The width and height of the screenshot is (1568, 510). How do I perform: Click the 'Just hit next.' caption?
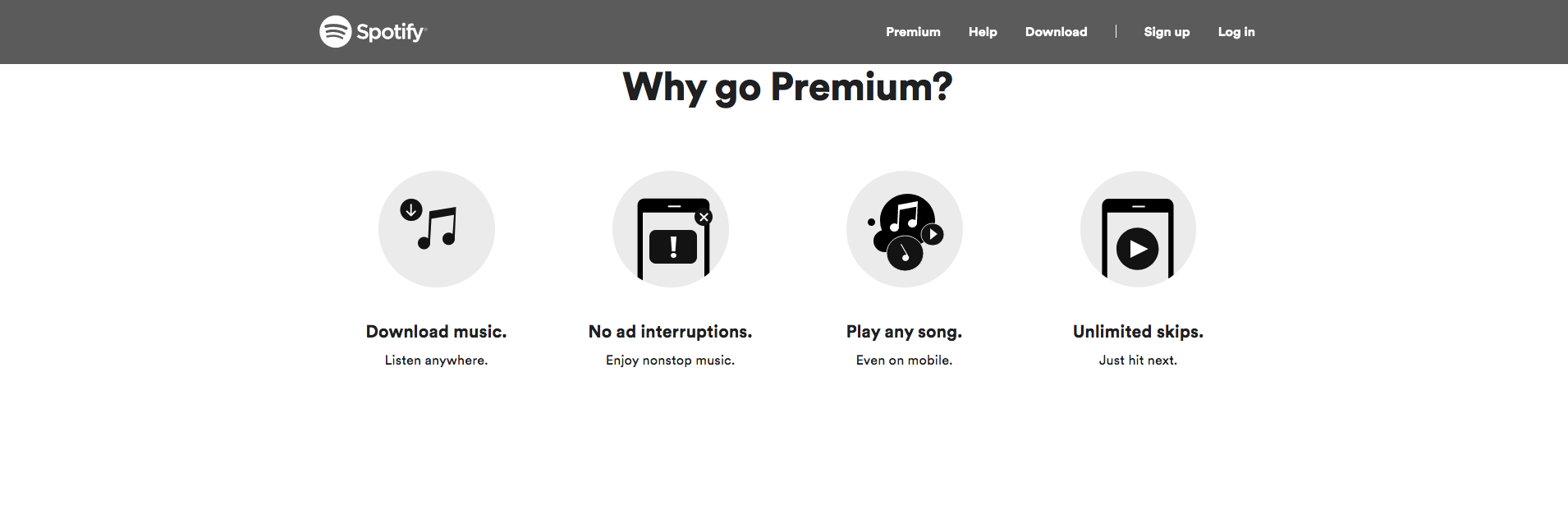1138,361
